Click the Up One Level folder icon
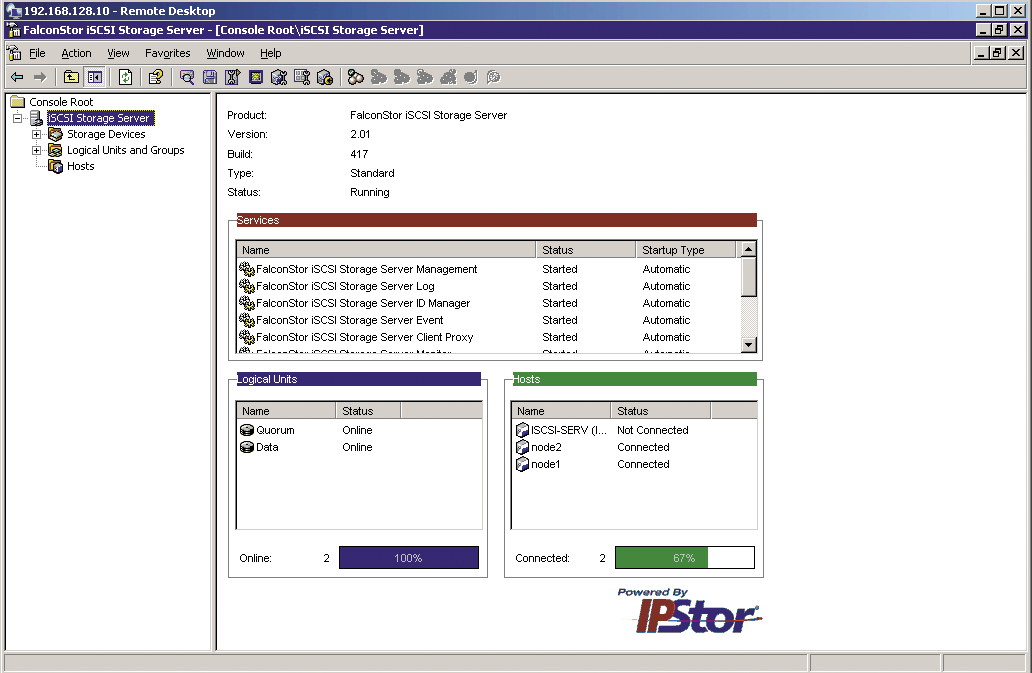The height and width of the screenshot is (673, 1032). (x=71, y=77)
